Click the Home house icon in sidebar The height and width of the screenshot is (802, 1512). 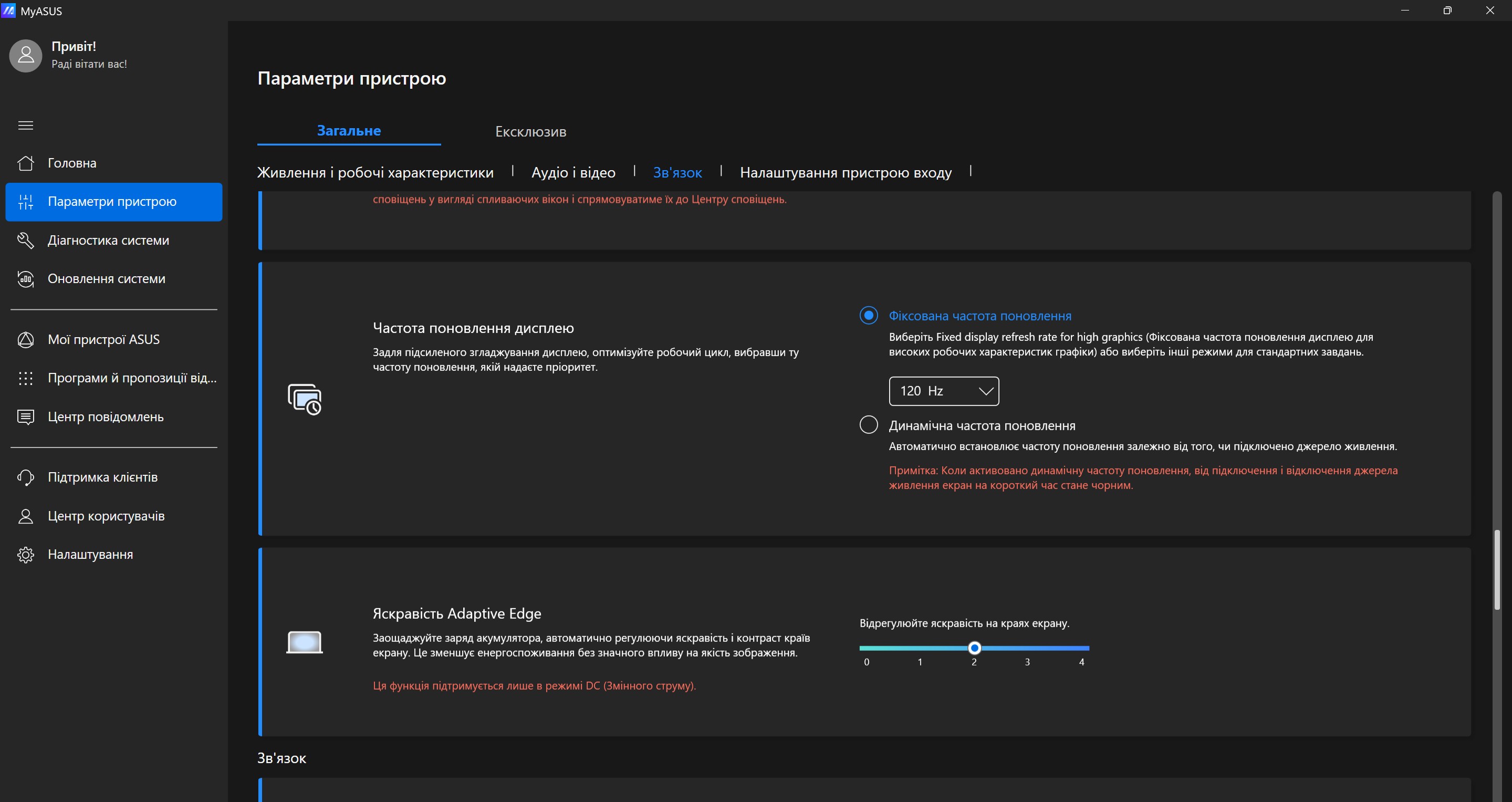click(26, 163)
